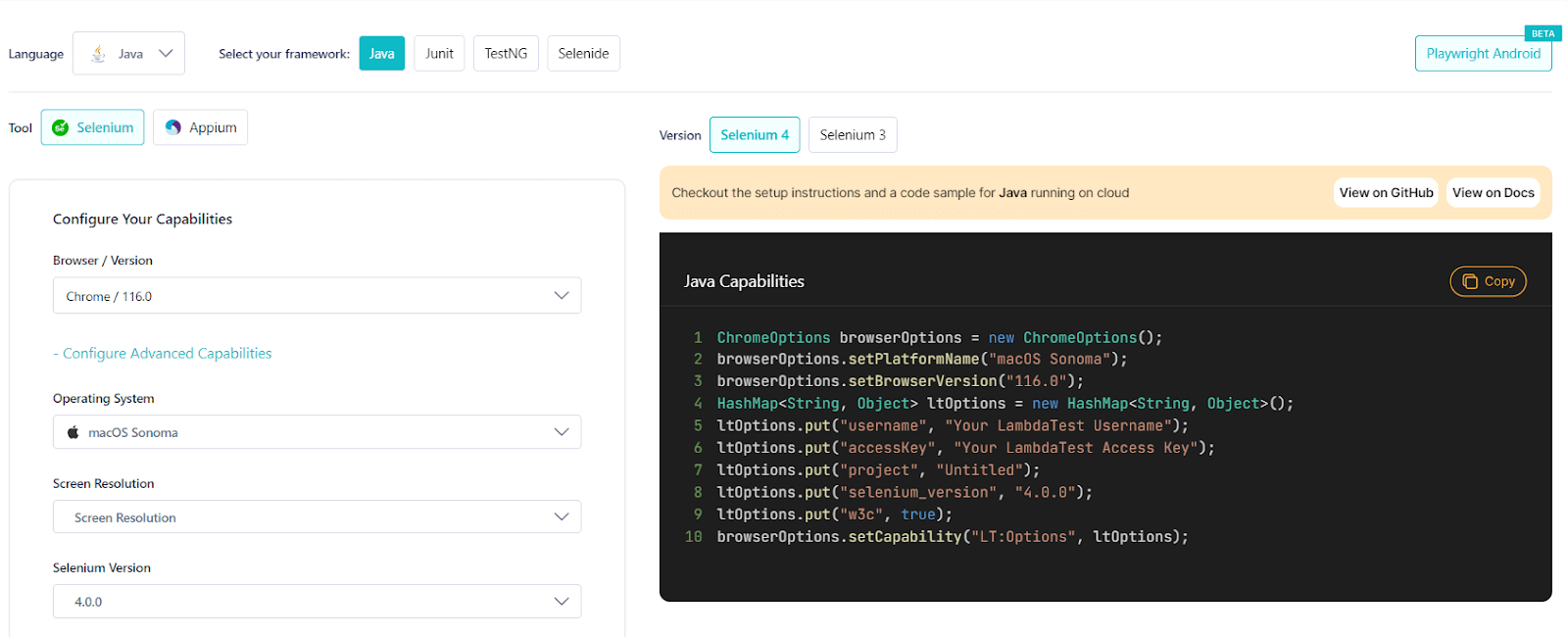Click the Screen Resolution placeholder text
1568x637 pixels.
point(125,517)
